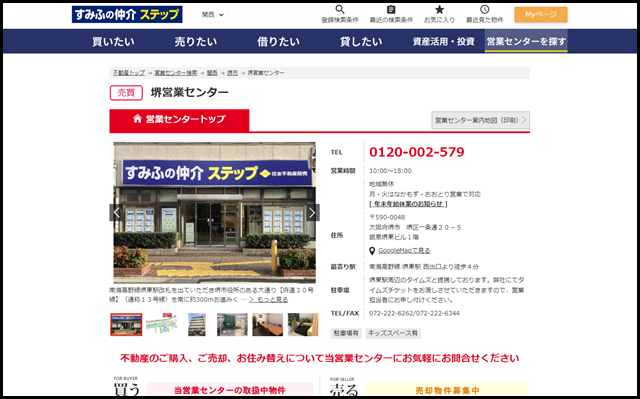Click the キッズスペース有 tag
This screenshot has height=399, width=640.
pyautogui.click(x=393, y=333)
